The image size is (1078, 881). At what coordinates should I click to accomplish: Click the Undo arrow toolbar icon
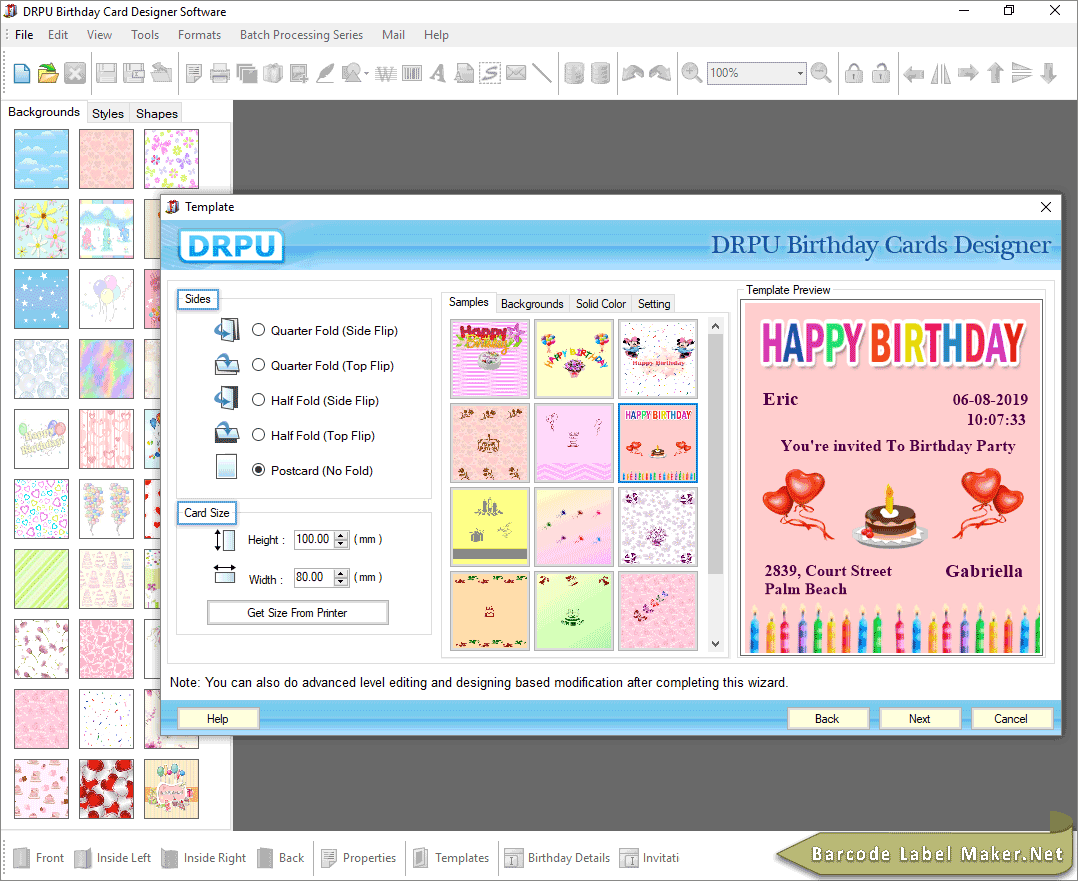pyautogui.click(x=632, y=73)
